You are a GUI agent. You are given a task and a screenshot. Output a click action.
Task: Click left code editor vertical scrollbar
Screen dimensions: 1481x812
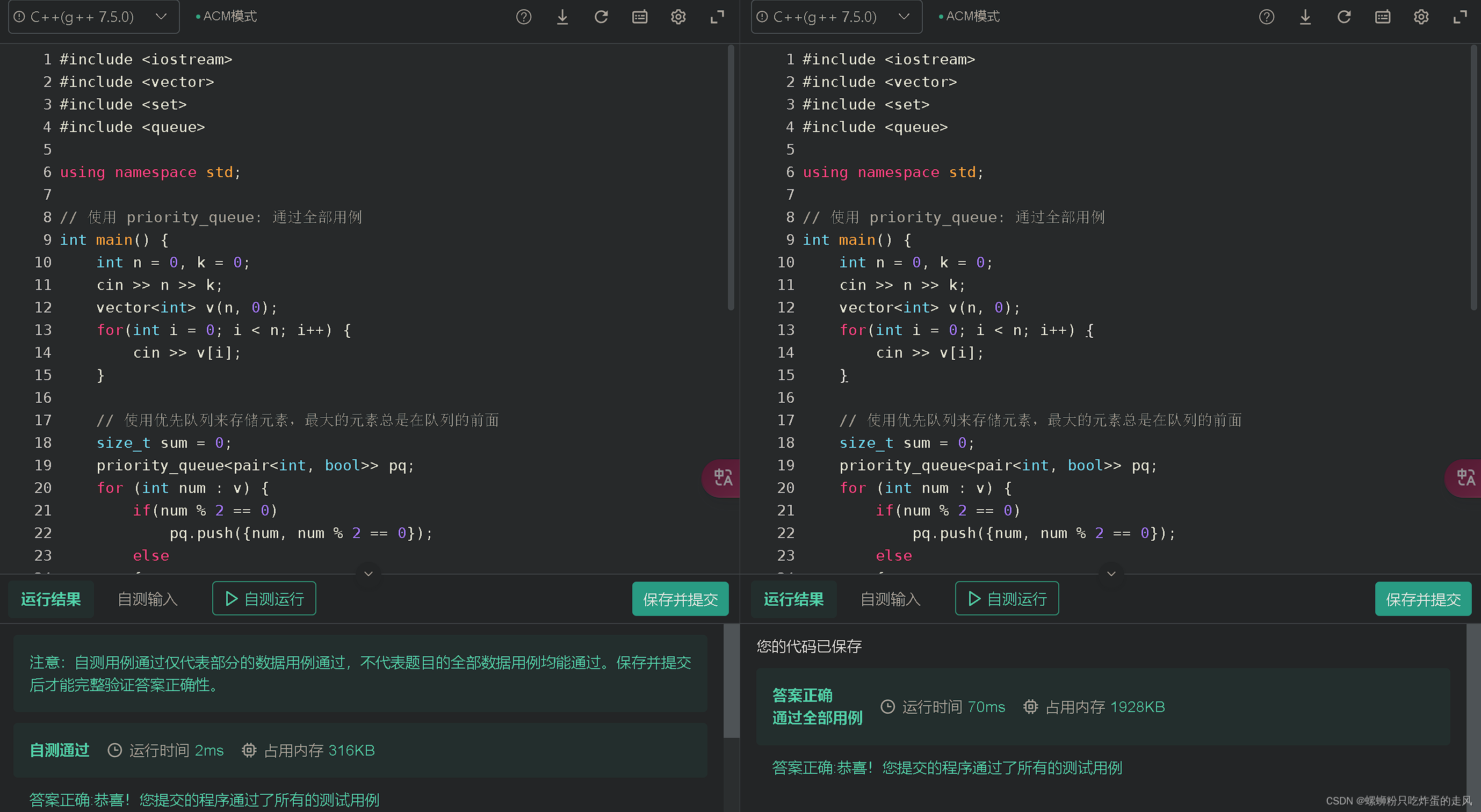tap(731, 178)
